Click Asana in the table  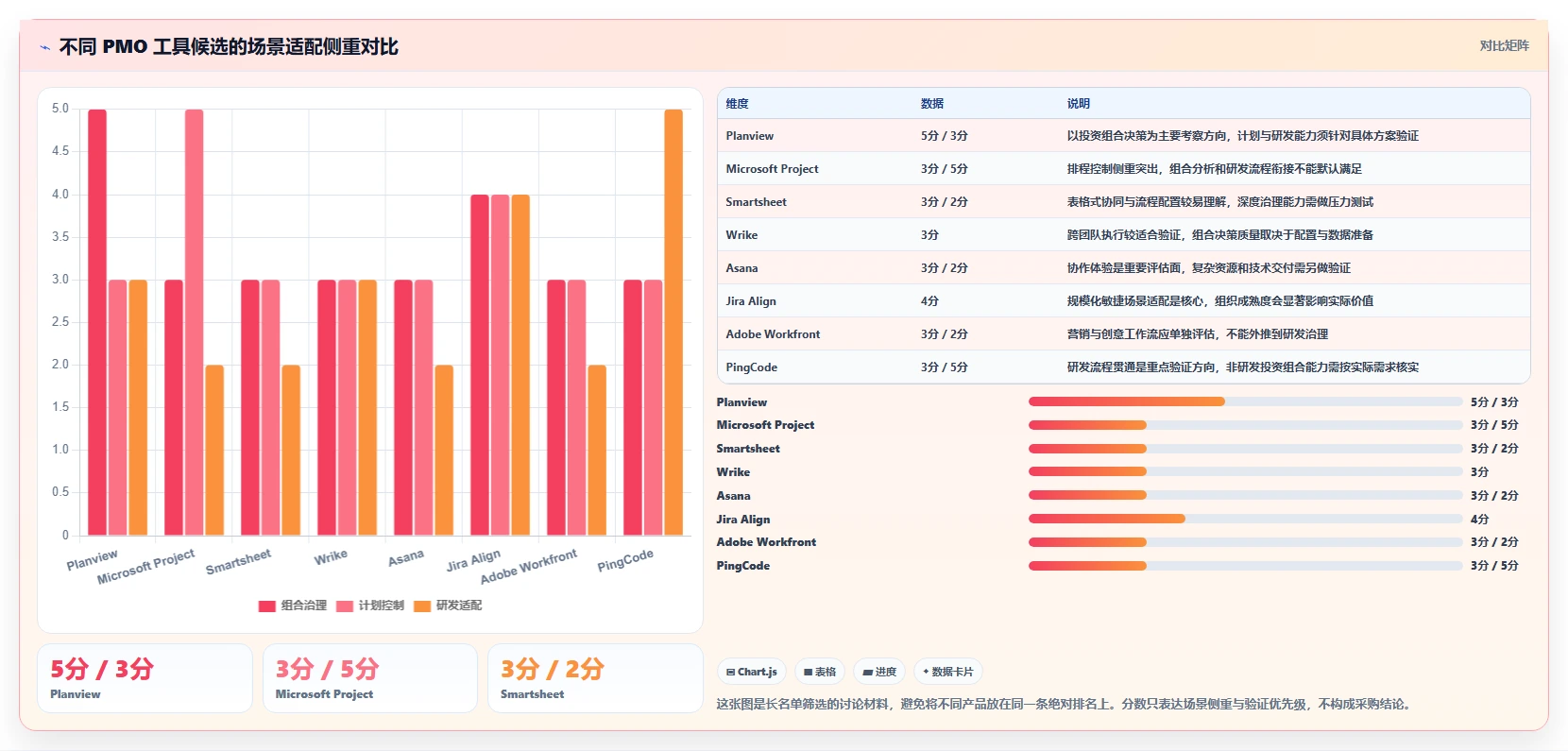tap(741, 268)
